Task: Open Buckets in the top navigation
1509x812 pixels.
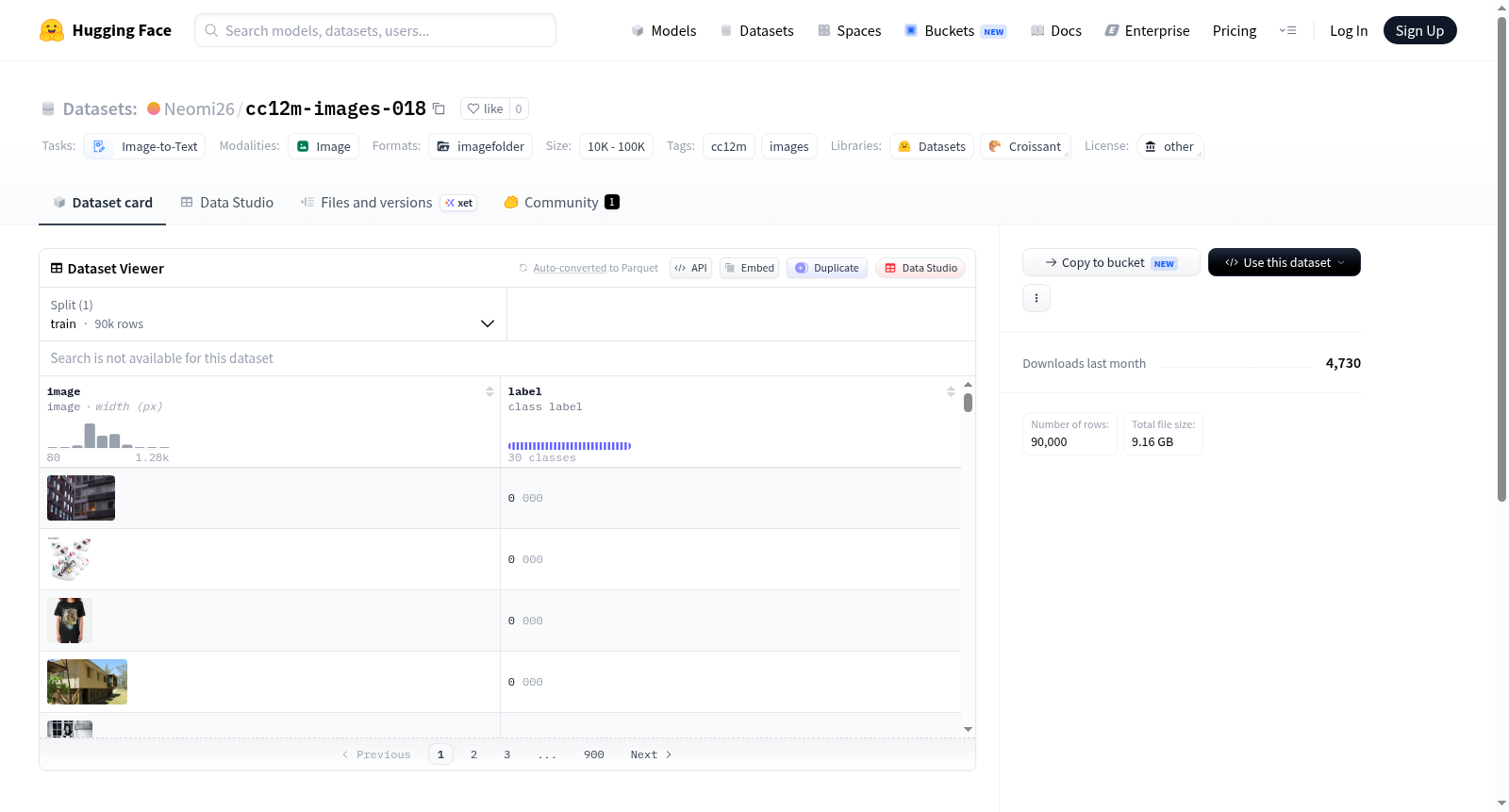Action: pyautogui.click(x=955, y=30)
